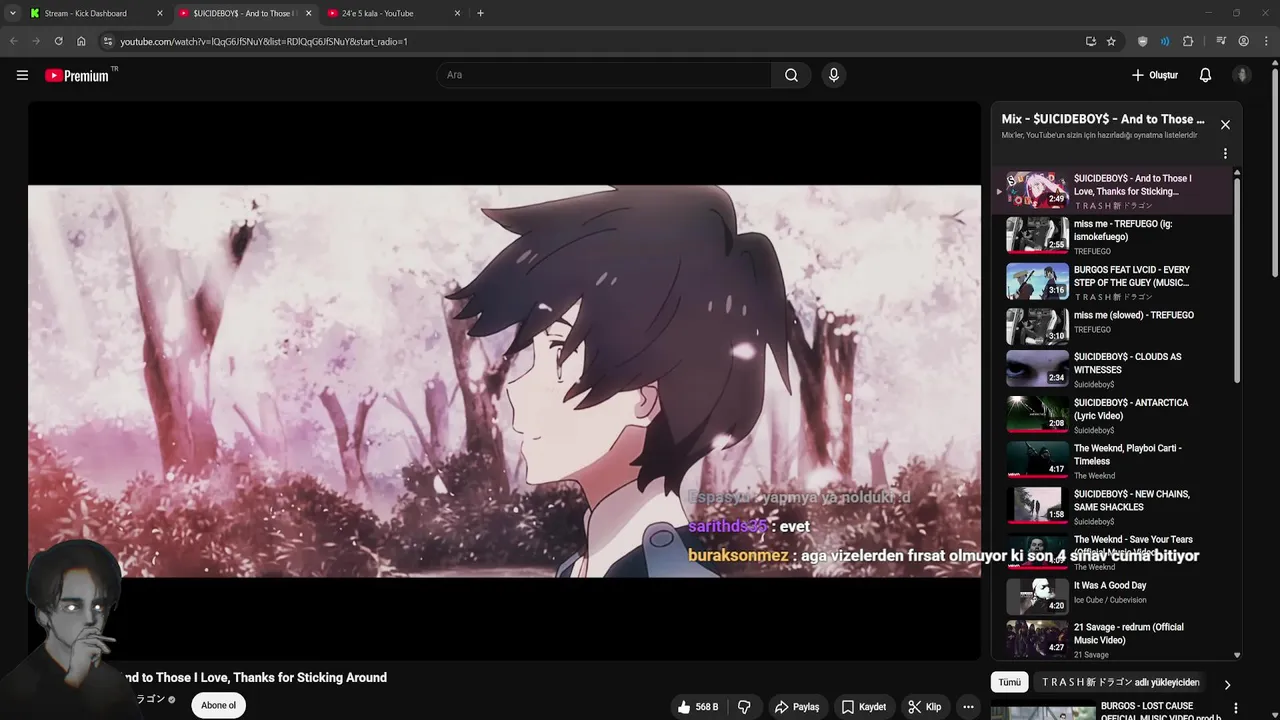Image resolution: width=1280 pixels, height=720 pixels.
Task: Play miss me - TREFUEGO (ig: ismokefuego)
Action: (1112, 236)
